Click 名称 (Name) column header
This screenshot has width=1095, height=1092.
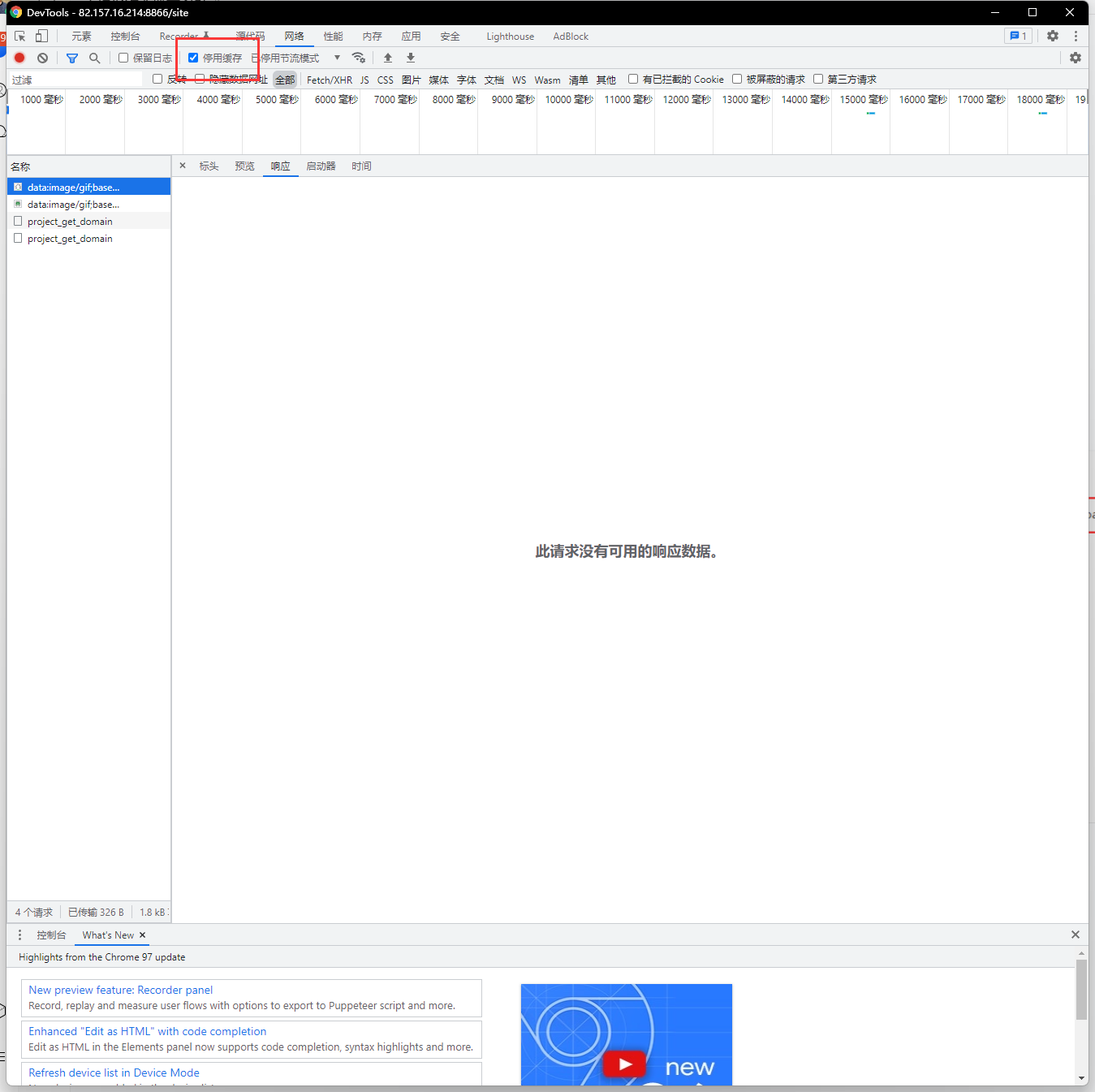coord(88,166)
